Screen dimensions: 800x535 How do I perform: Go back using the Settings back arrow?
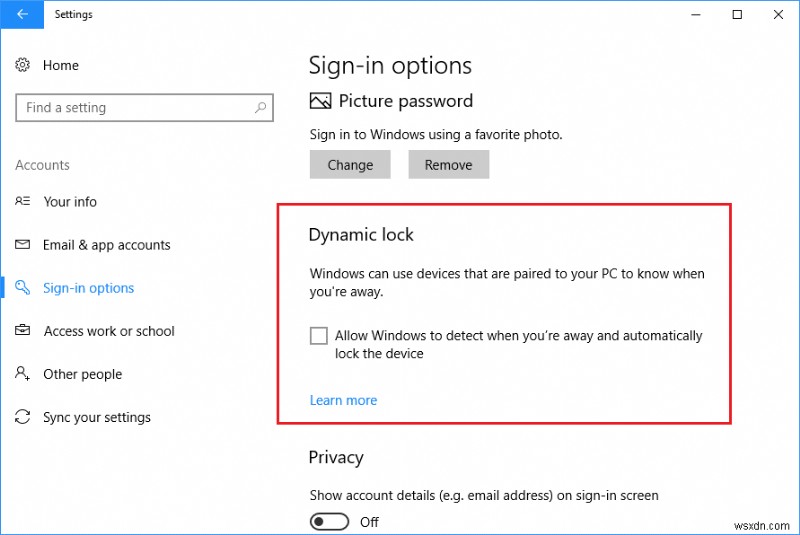(22, 14)
